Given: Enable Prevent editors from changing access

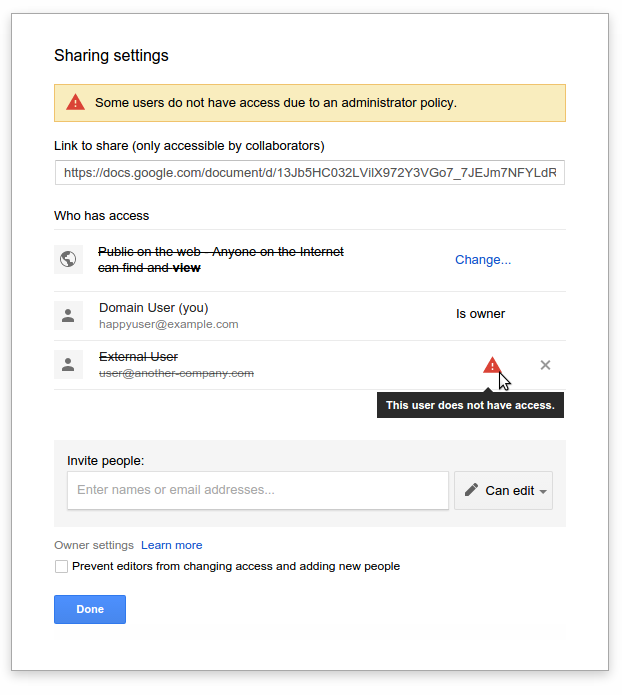Looking at the screenshot, I should click(62, 567).
